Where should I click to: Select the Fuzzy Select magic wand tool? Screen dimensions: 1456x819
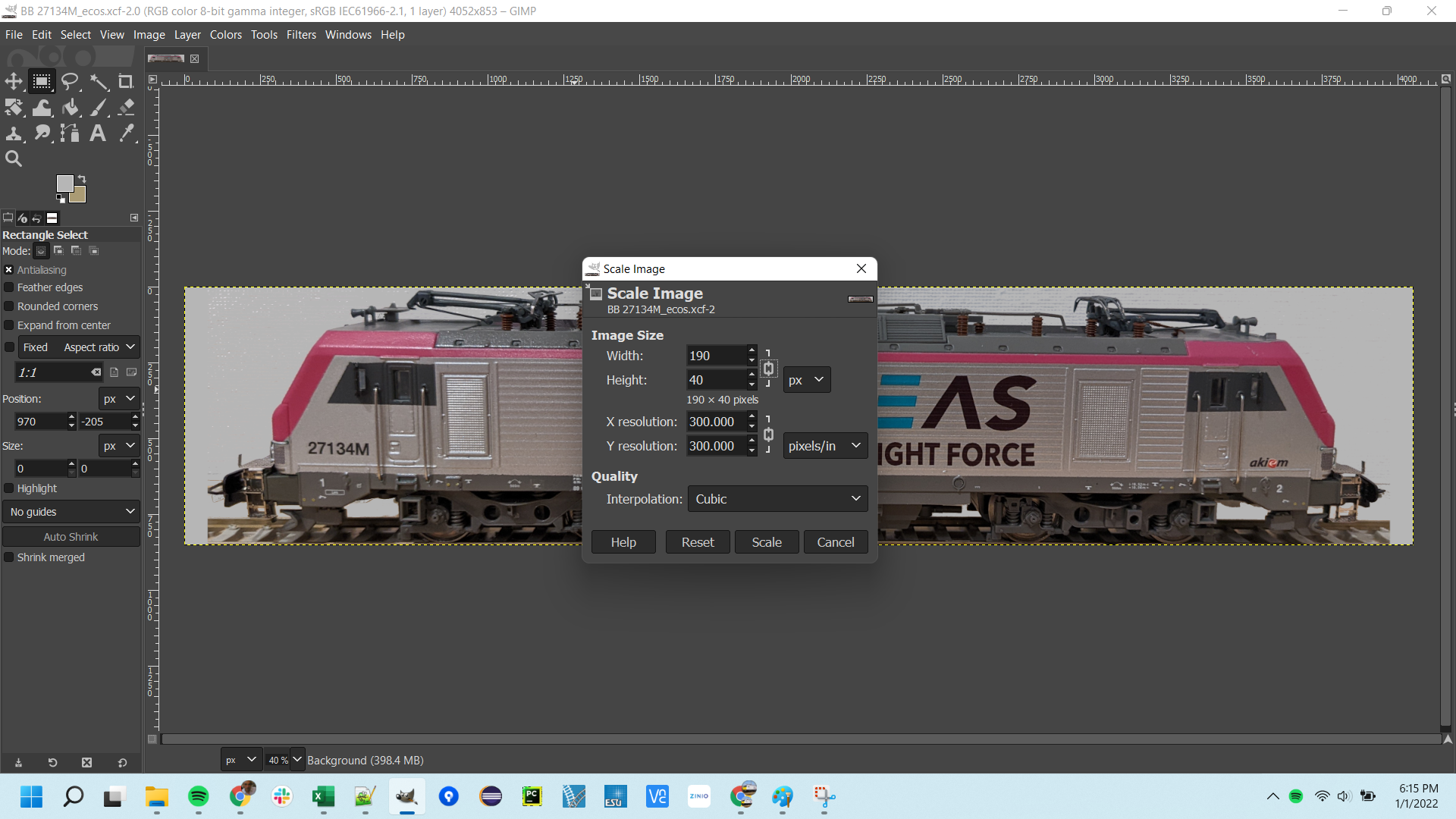[x=99, y=81]
